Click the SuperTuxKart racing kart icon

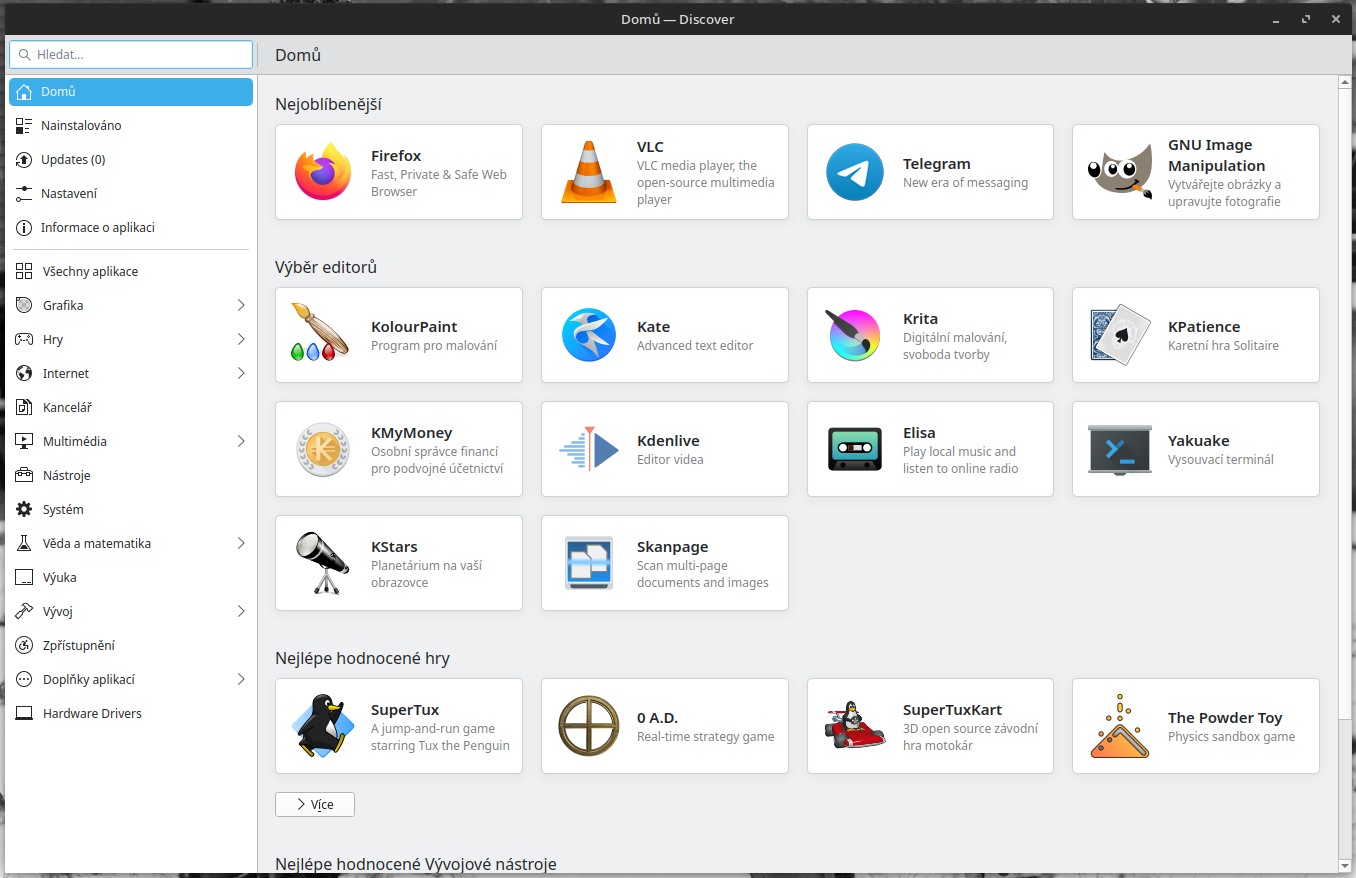[855, 726]
